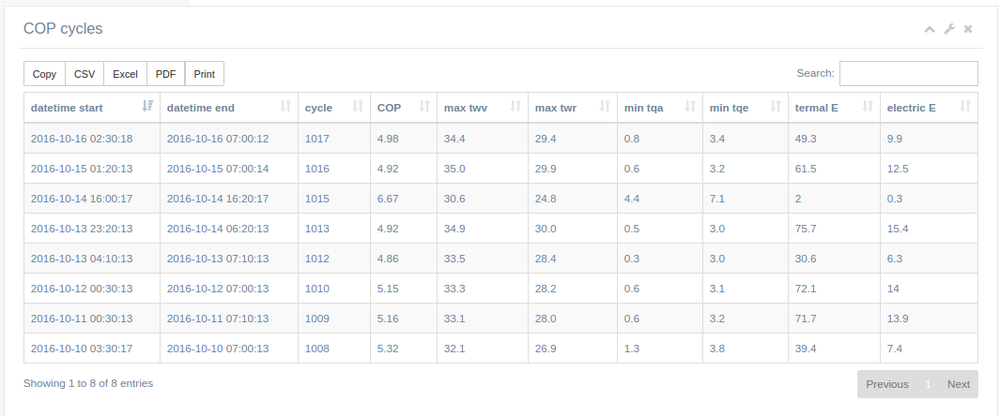This screenshot has height=416, width=1000.
Task: Close the COP cycles panel
Action: [968, 30]
